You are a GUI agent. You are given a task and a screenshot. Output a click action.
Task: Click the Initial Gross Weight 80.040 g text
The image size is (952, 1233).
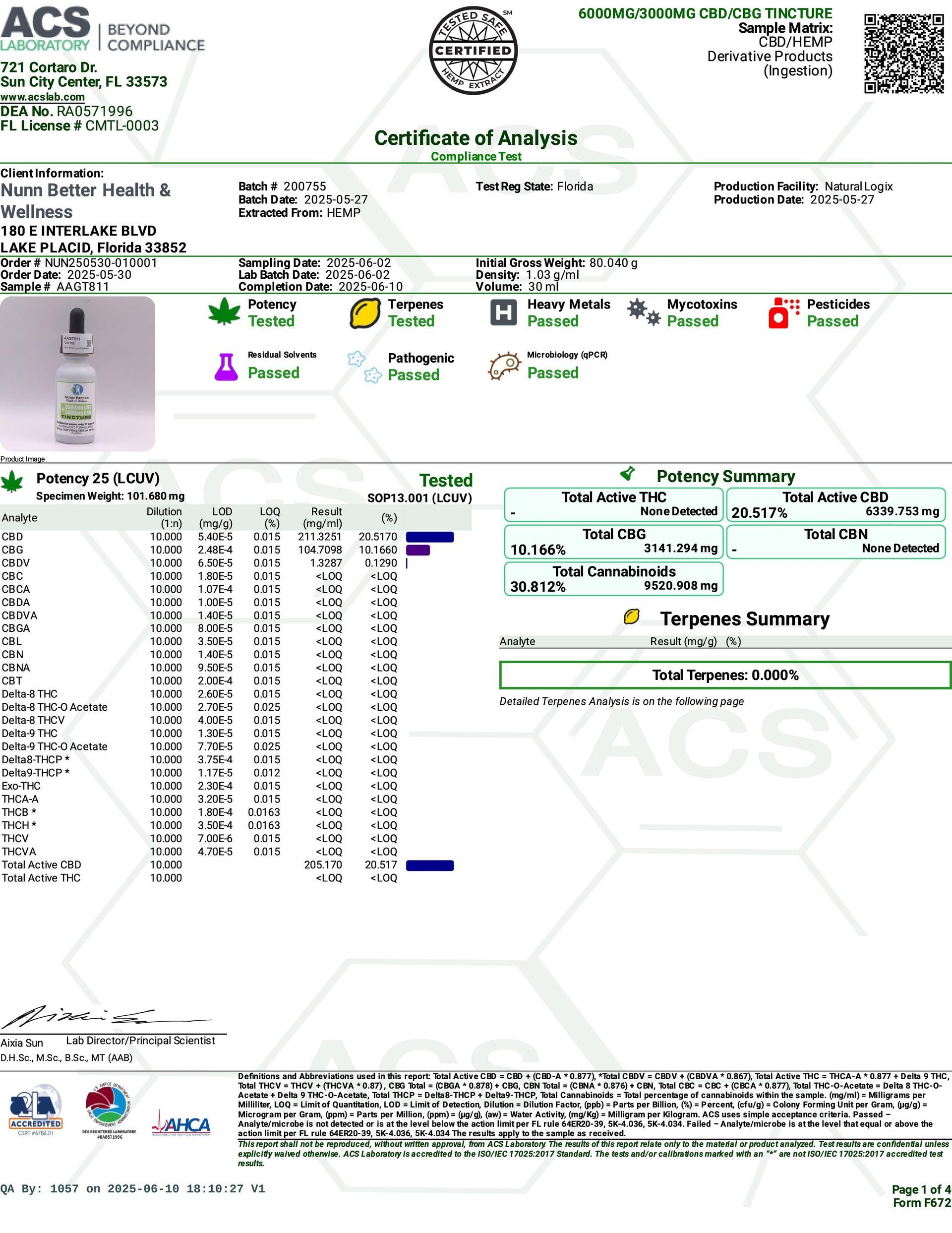(x=556, y=263)
